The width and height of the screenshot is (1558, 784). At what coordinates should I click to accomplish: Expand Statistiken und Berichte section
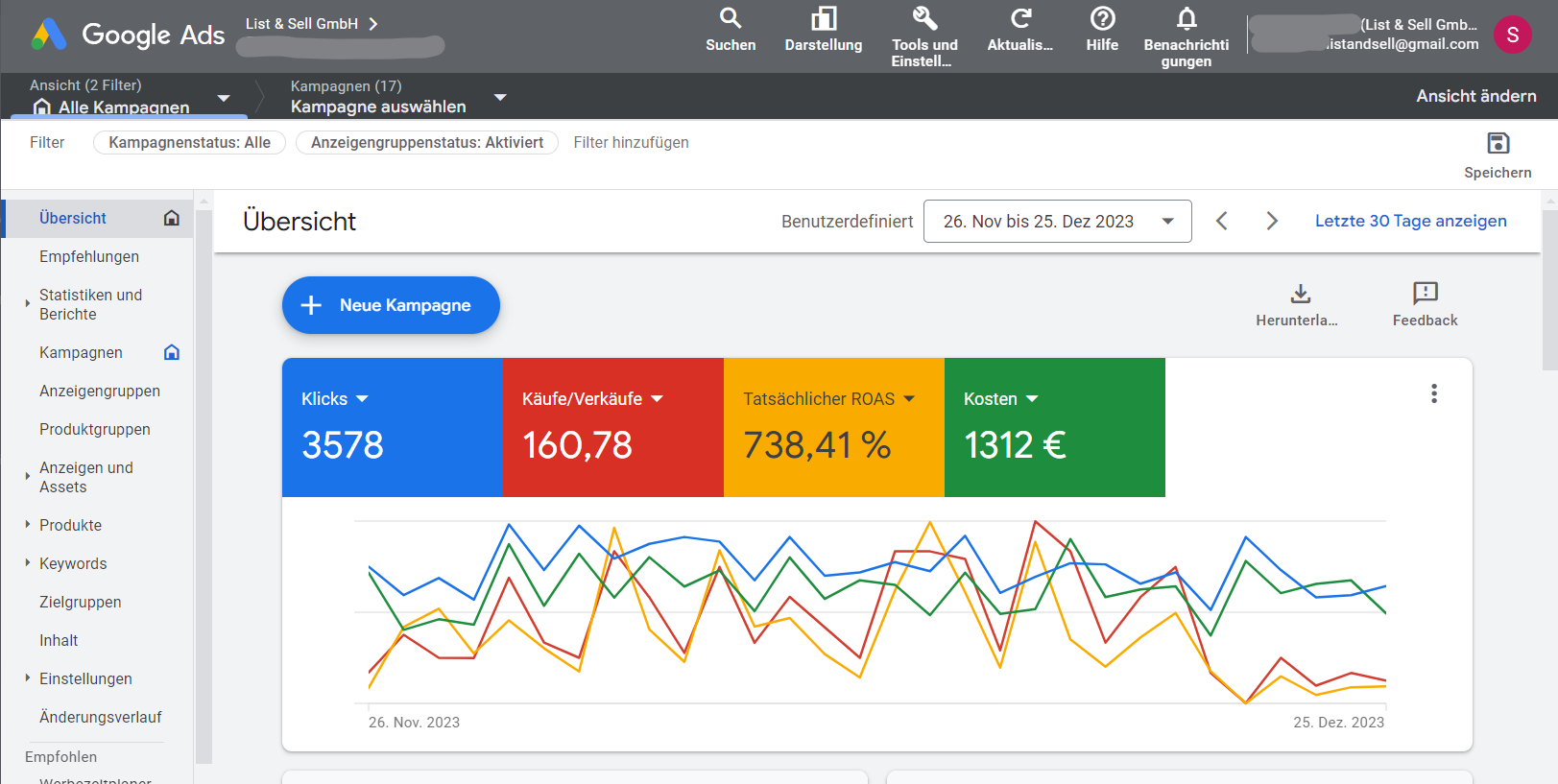[x=27, y=303]
